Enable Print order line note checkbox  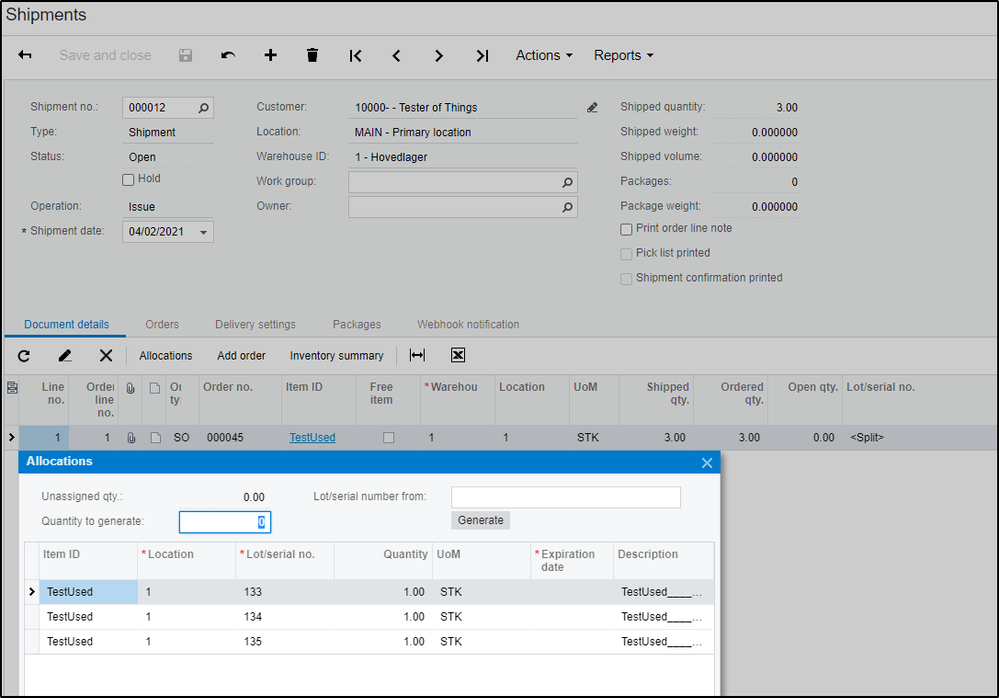[x=627, y=229]
